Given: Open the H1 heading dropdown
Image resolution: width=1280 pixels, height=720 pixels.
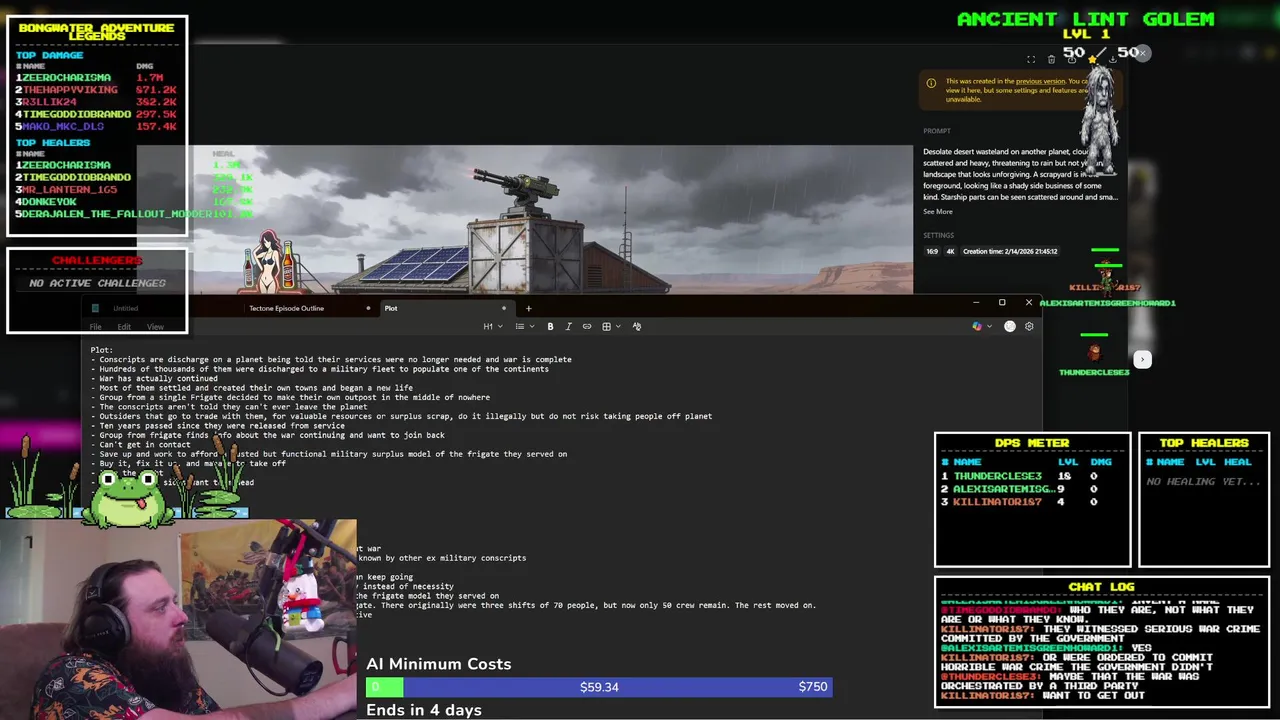Looking at the screenshot, I should (x=491, y=326).
